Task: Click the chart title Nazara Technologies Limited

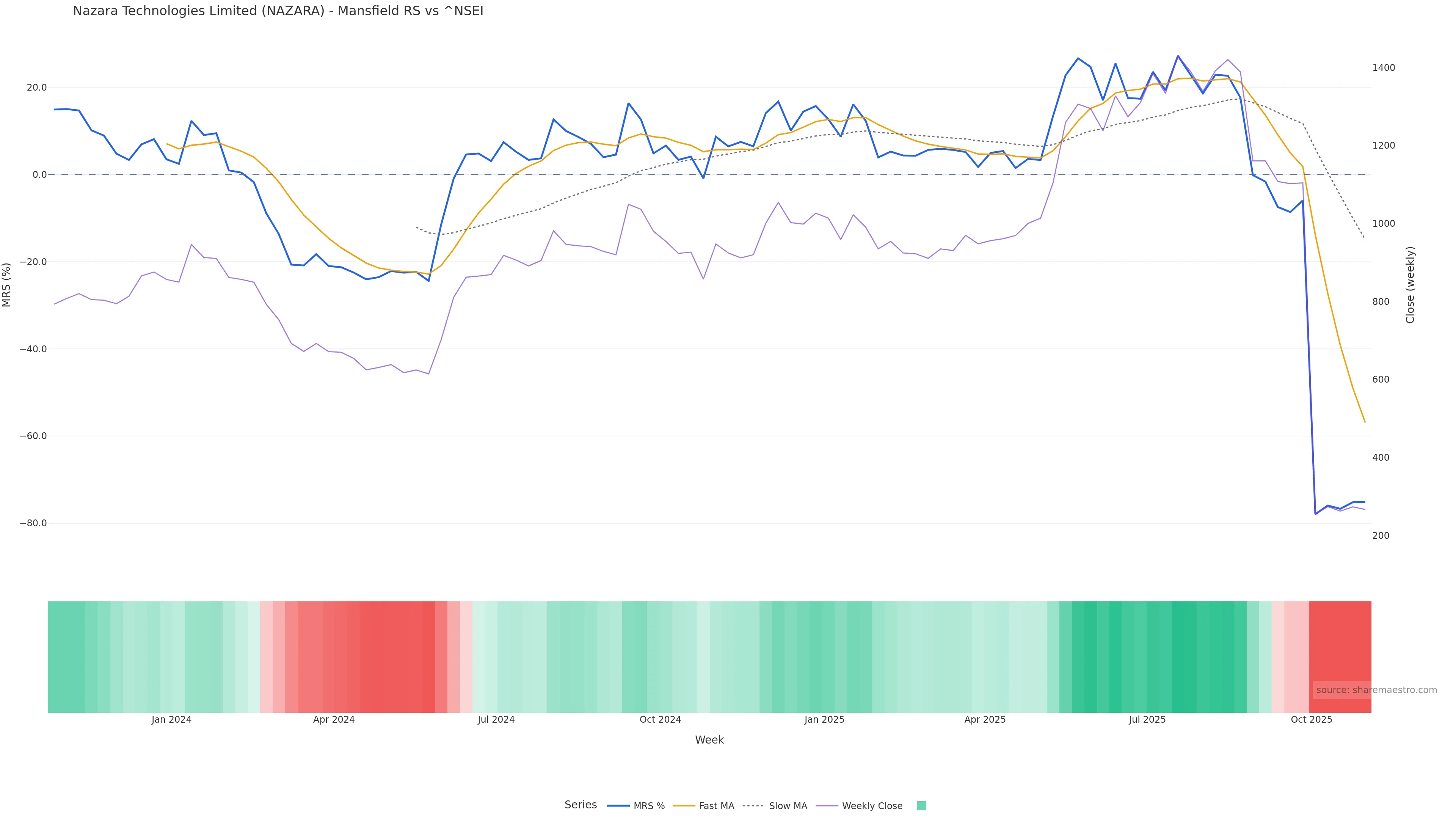Action: click(x=278, y=11)
